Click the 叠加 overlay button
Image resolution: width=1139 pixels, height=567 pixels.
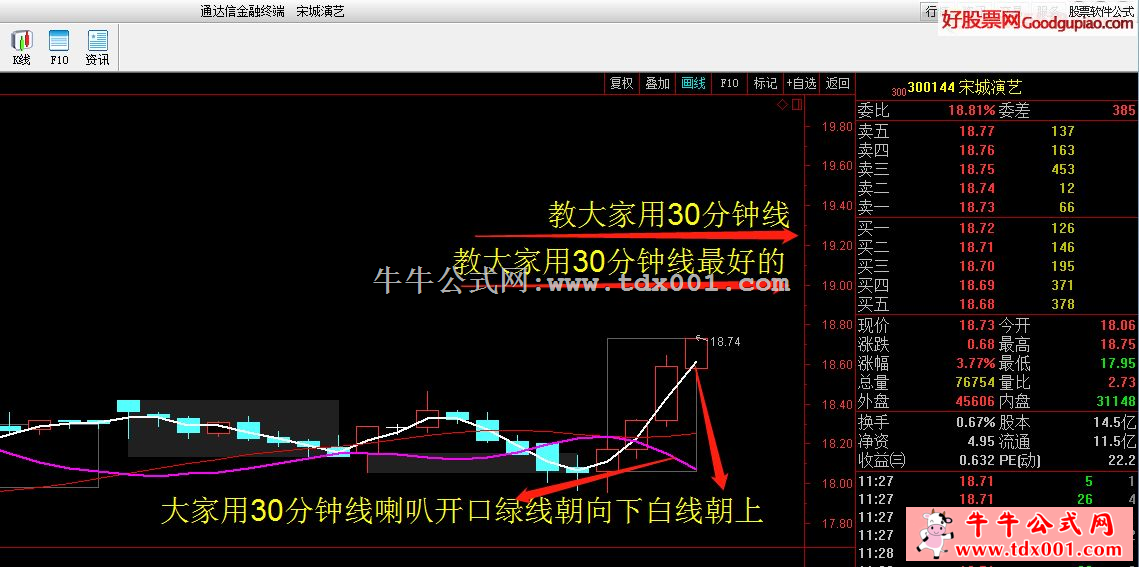[x=657, y=83]
